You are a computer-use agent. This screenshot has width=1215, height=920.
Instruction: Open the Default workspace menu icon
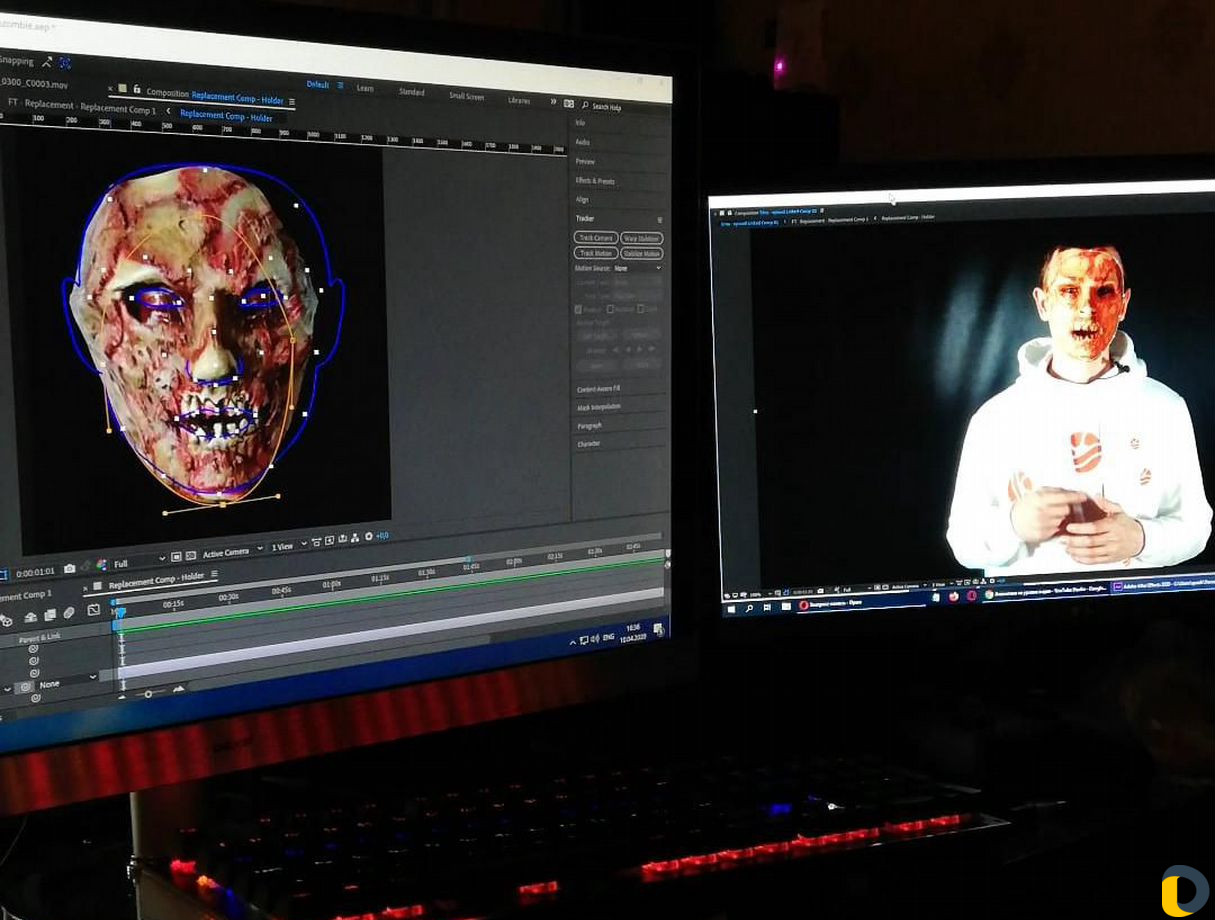coord(341,86)
